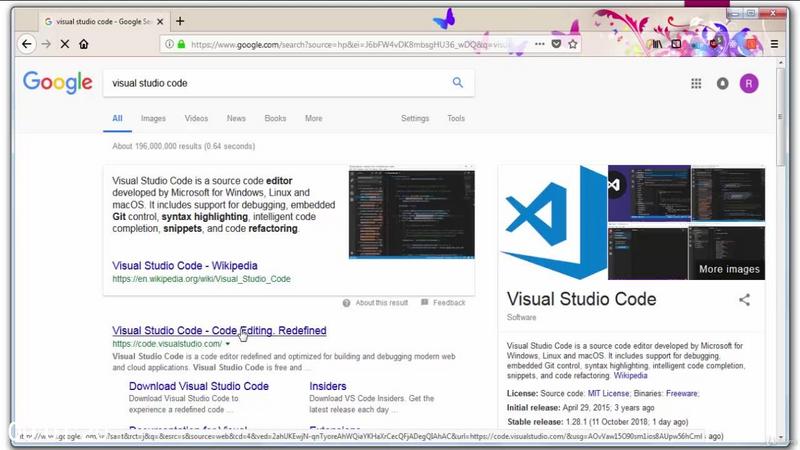Open 'Visual Studio Code - Code Editing. Redefined'
Image resolution: width=800 pixels, height=450 pixels.
coord(219,331)
